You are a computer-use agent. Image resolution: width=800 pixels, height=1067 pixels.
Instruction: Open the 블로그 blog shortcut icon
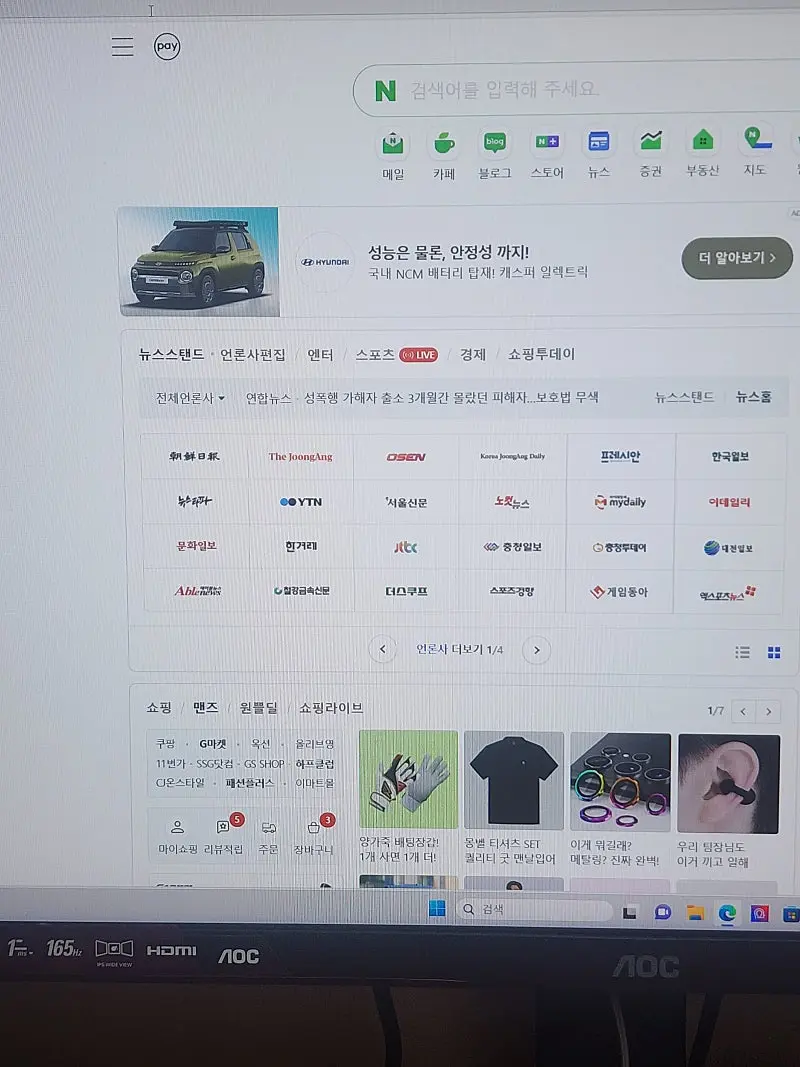point(494,144)
